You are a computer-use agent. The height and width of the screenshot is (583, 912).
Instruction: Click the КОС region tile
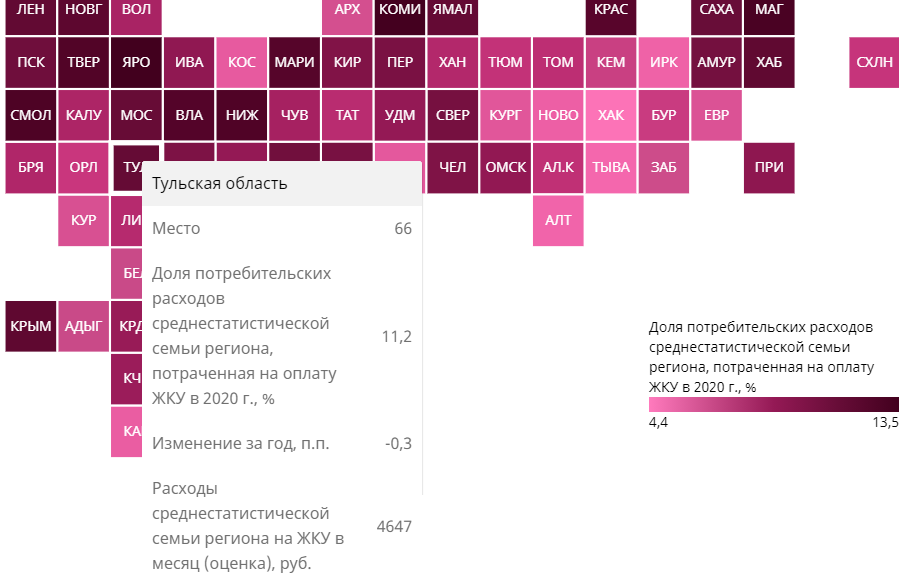click(x=242, y=62)
